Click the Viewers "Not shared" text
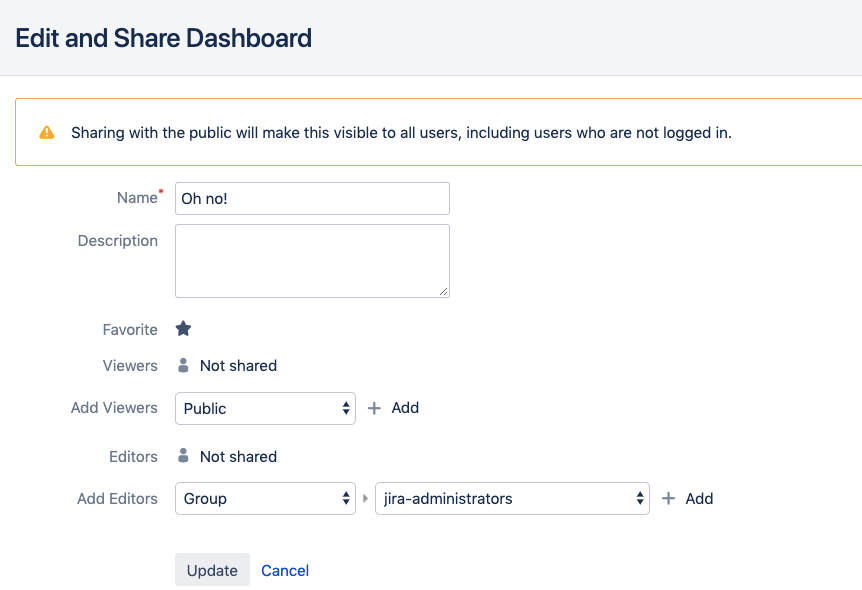Viewport: 862px width, 590px height. tap(238, 366)
